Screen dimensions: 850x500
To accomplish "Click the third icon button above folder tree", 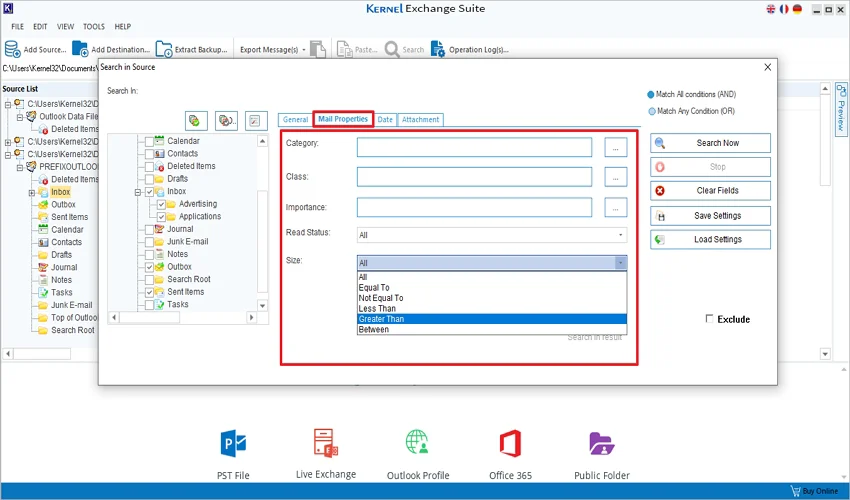I will (256, 120).
